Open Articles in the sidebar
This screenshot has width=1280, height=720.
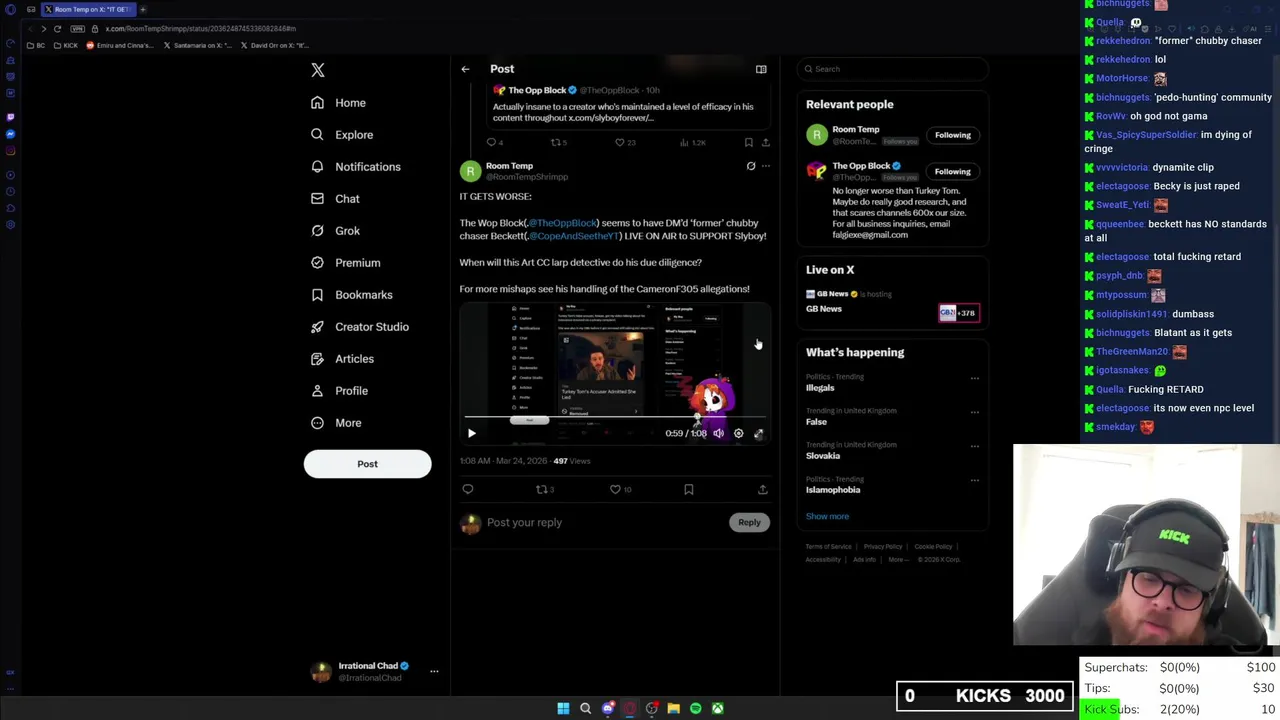coord(342,359)
